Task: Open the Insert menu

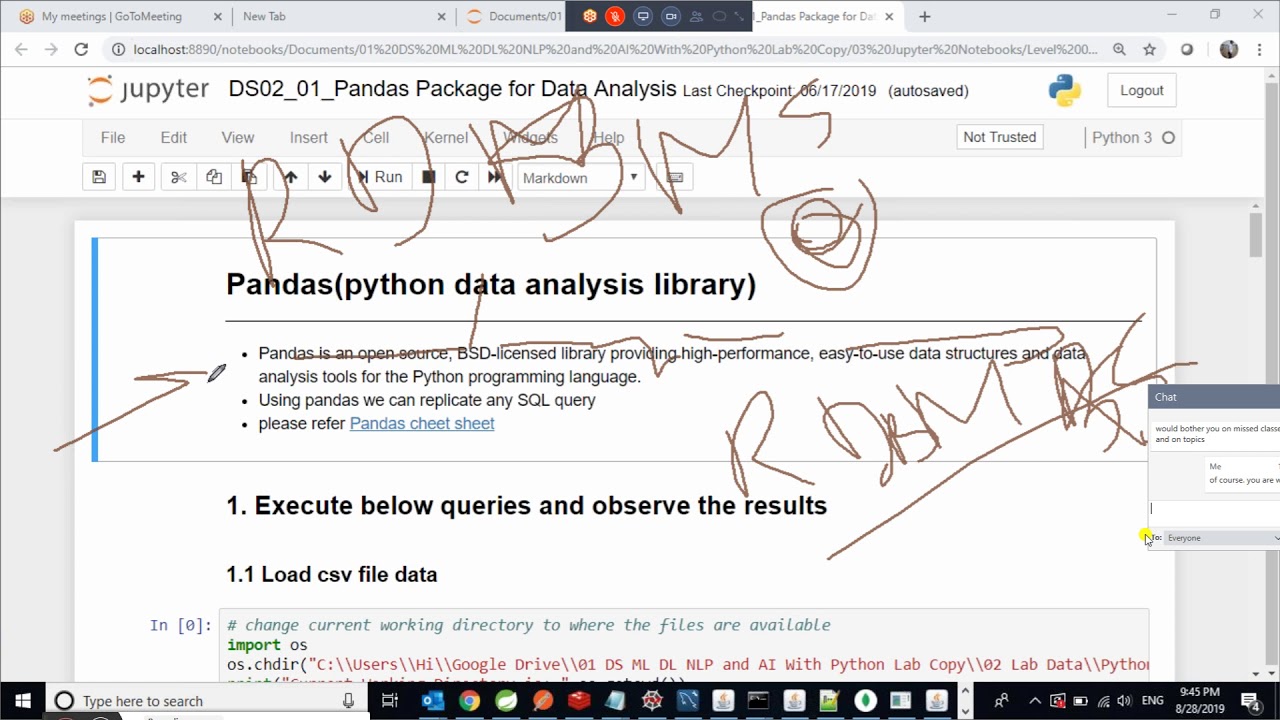Action: (x=308, y=138)
